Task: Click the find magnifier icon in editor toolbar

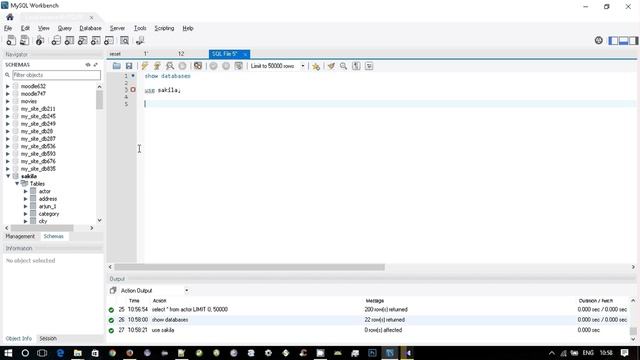Action: click(344, 66)
